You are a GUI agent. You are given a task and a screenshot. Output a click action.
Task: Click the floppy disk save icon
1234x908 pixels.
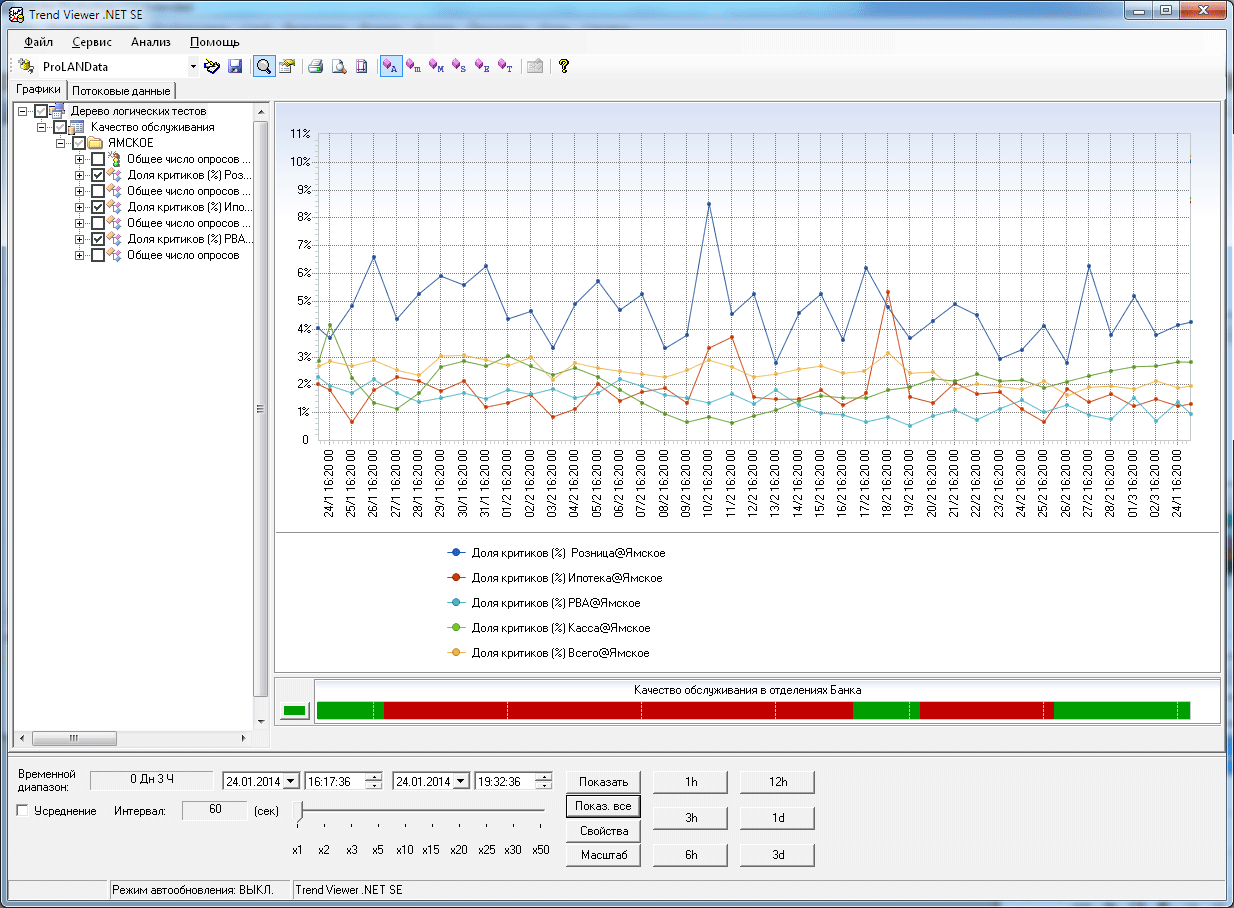(x=236, y=67)
